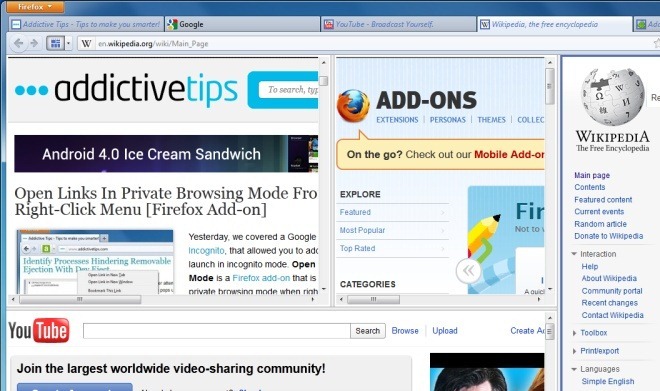This screenshot has width=660, height=391.
Task: Click the Wikipedia favicon in address bar
Action: [86, 44]
